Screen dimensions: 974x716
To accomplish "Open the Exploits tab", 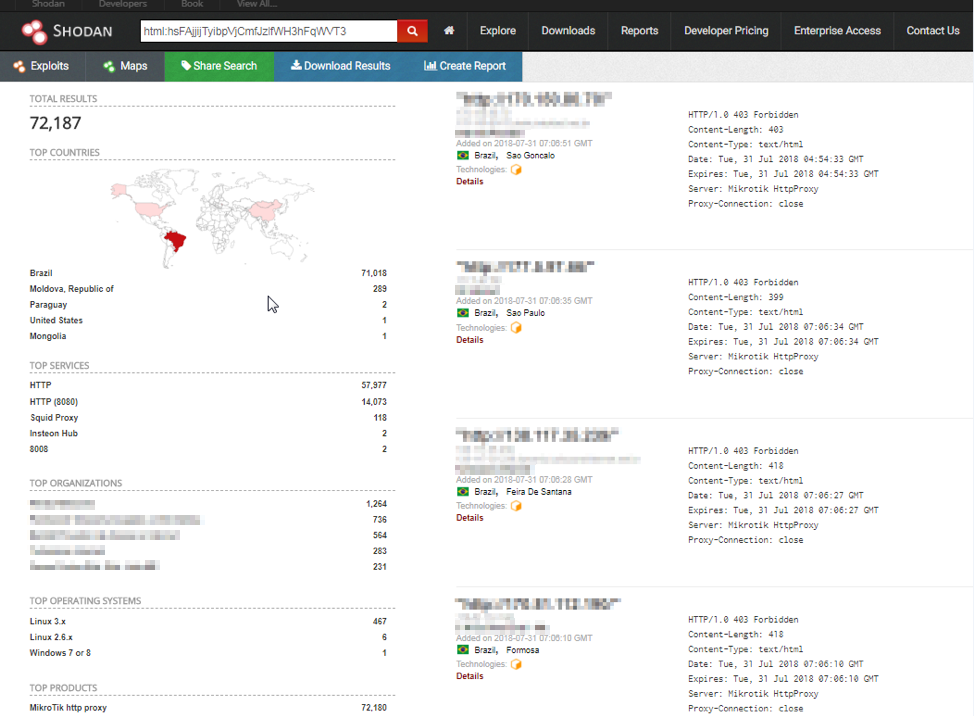I will pos(41,66).
